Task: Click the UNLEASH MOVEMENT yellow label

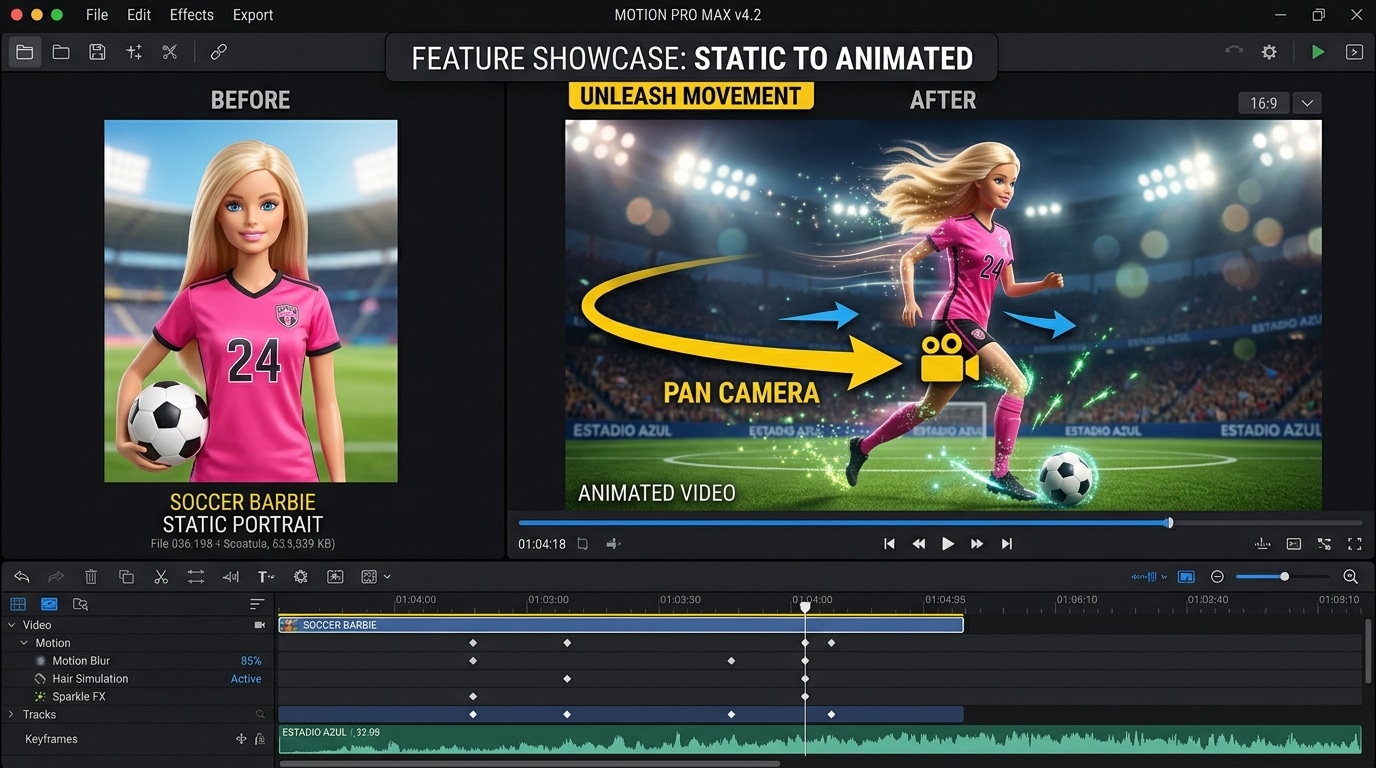Action: point(691,96)
